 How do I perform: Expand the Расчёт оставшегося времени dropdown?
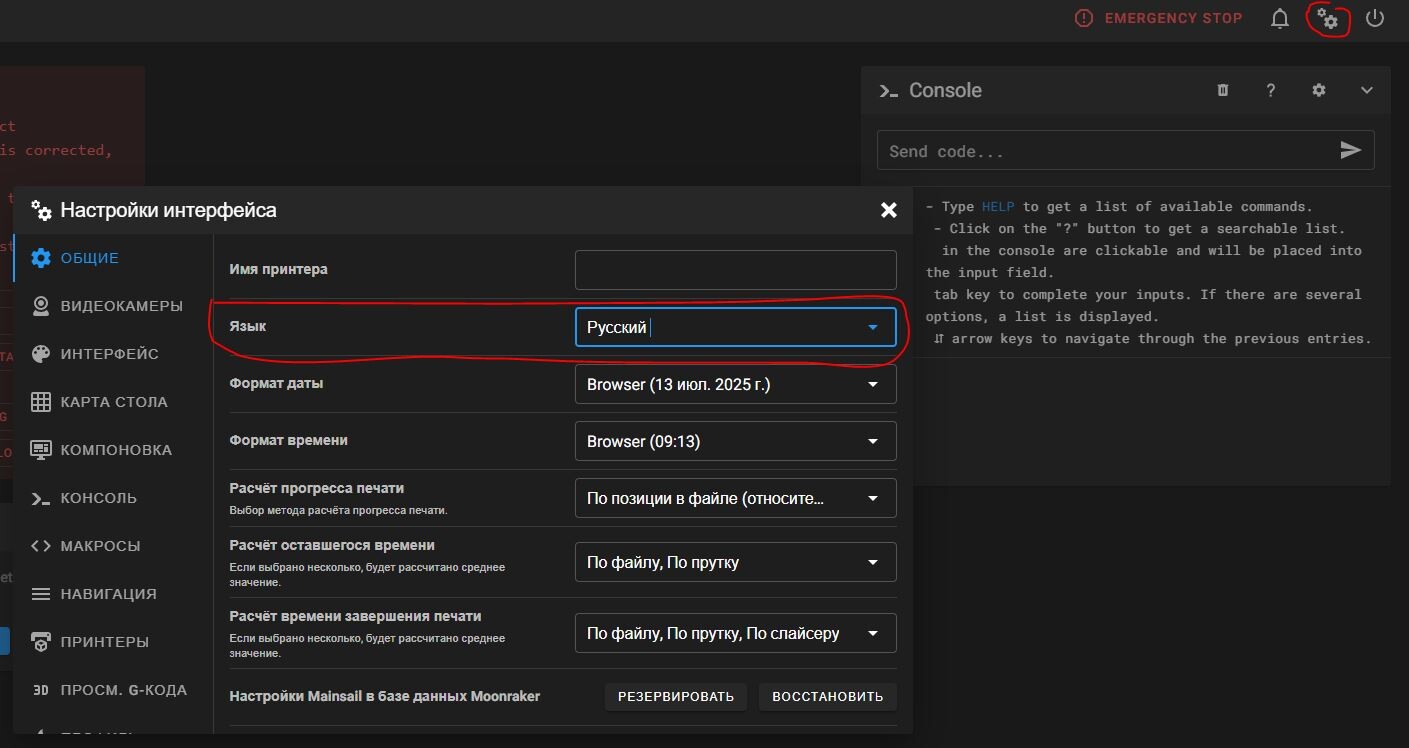click(x=735, y=562)
